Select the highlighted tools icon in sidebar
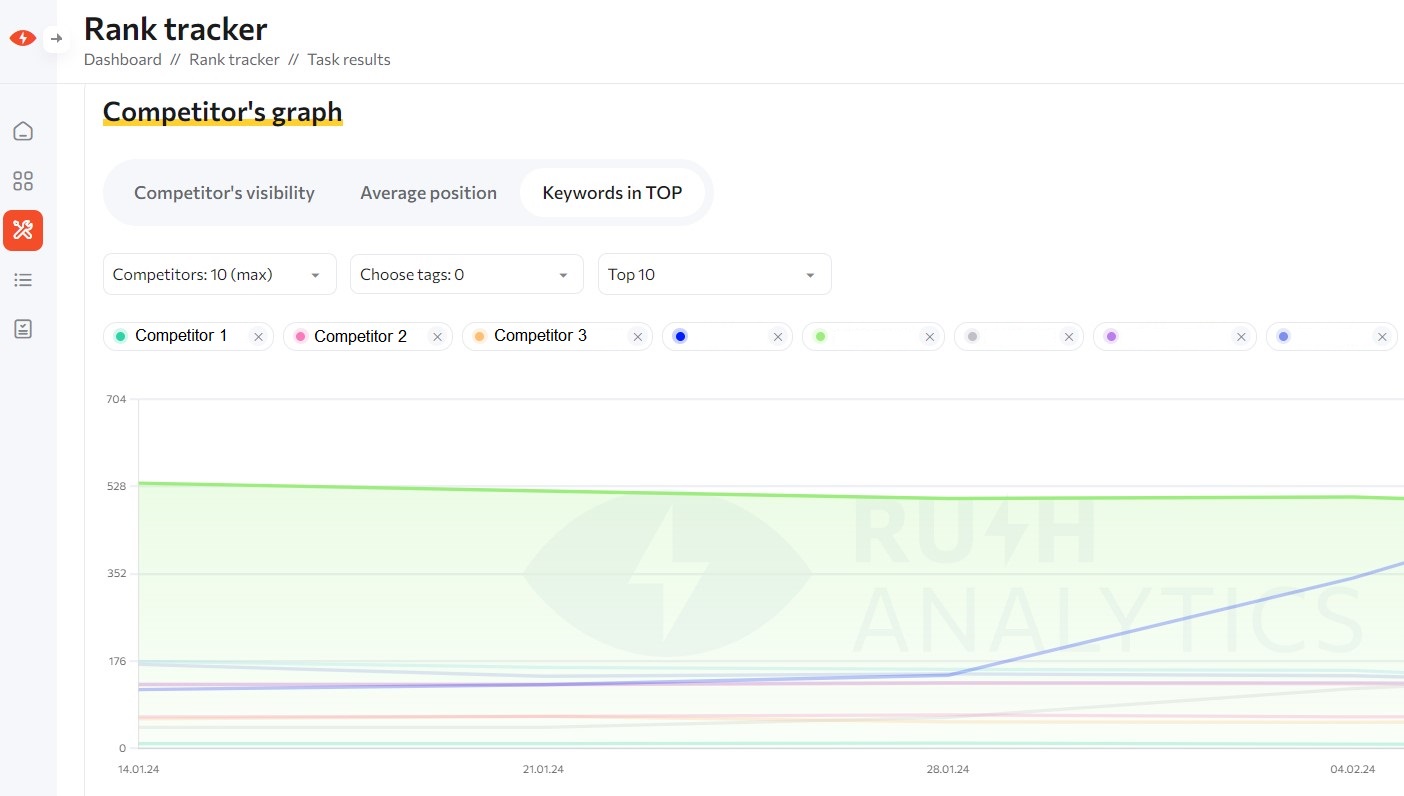1404x796 pixels. [23, 230]
